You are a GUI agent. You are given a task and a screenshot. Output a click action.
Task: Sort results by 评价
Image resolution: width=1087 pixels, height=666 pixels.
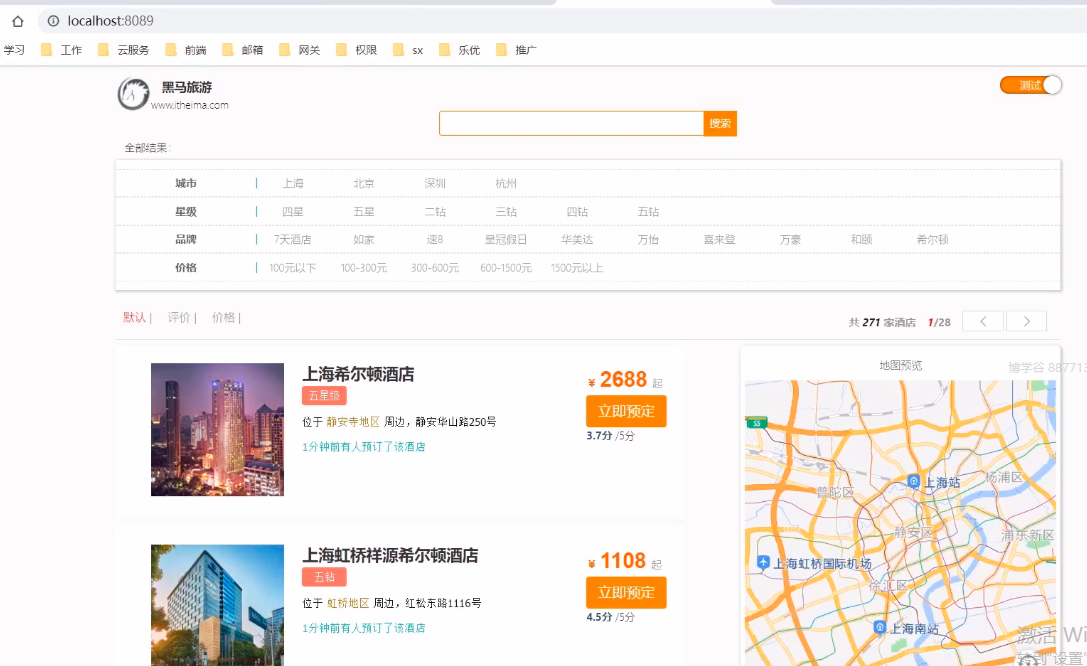point(179,317)
